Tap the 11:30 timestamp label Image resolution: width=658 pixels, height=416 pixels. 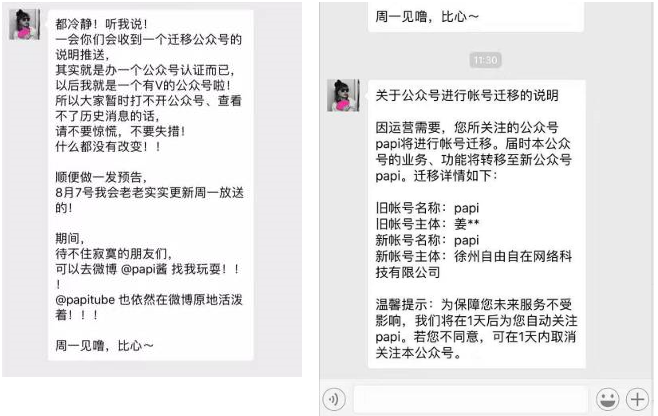coord(486,60)
